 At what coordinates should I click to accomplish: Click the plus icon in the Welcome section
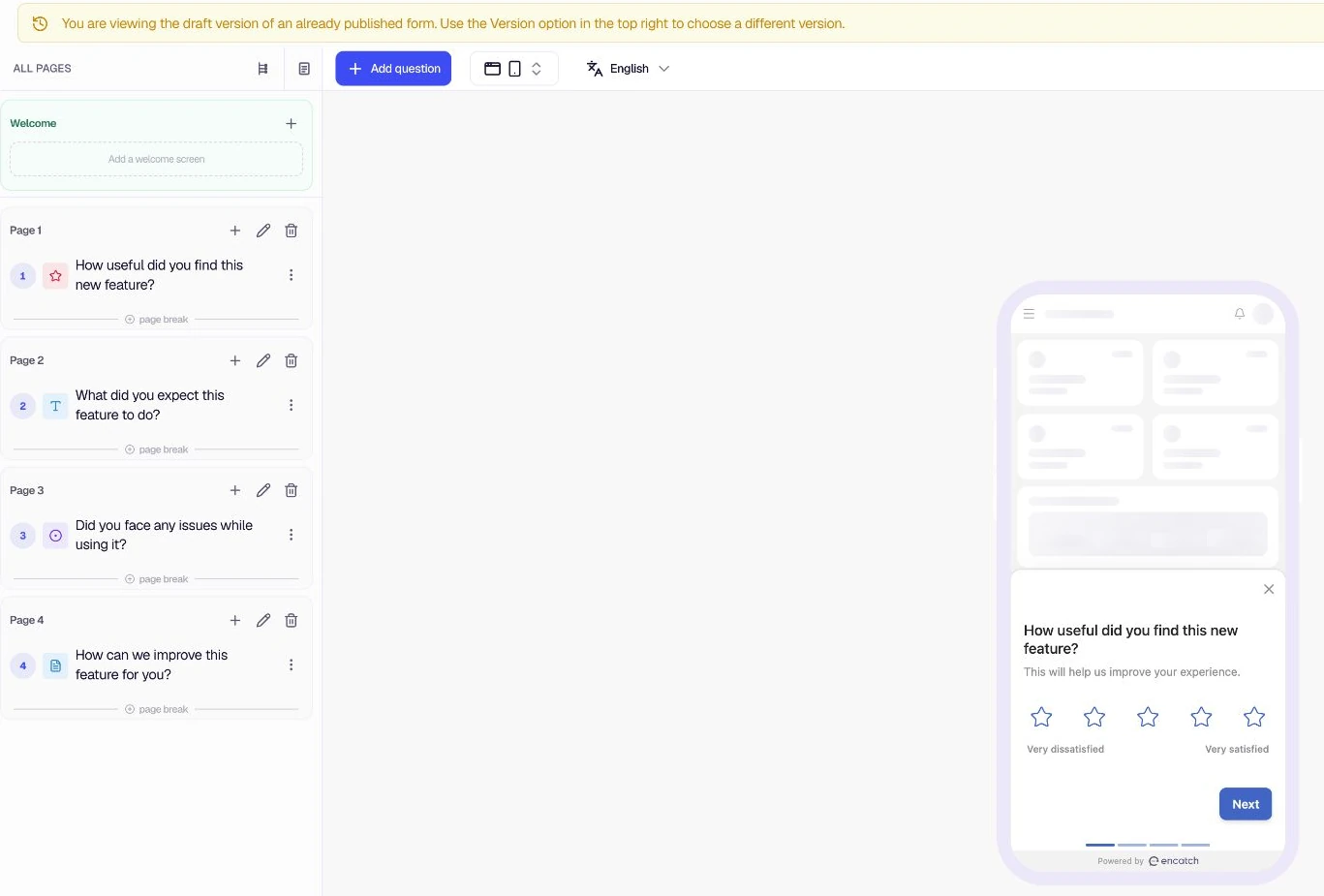pos(291,124)
